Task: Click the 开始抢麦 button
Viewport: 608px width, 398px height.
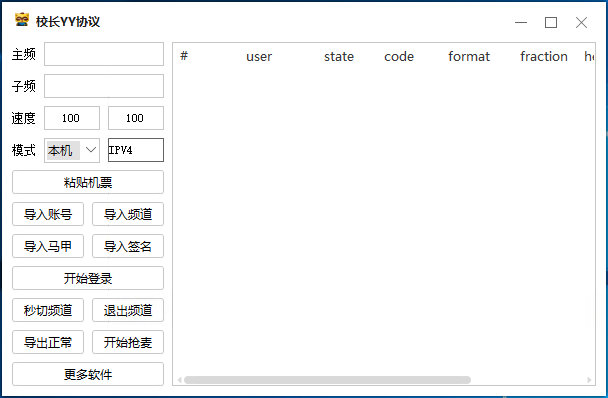Action: pos(128,342)
